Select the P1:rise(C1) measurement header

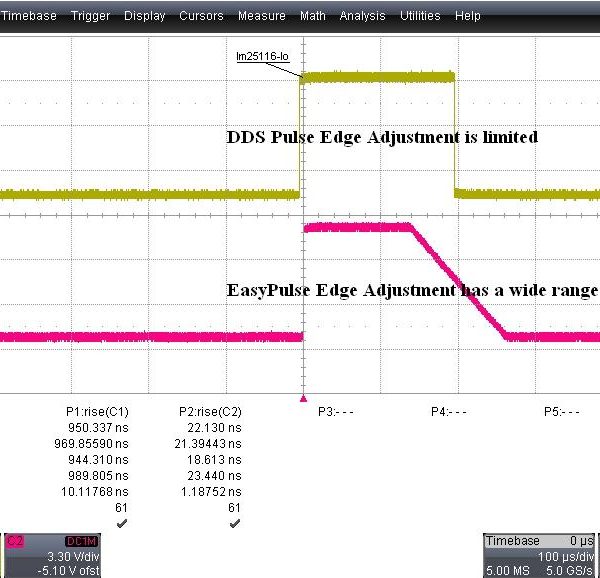97,411
